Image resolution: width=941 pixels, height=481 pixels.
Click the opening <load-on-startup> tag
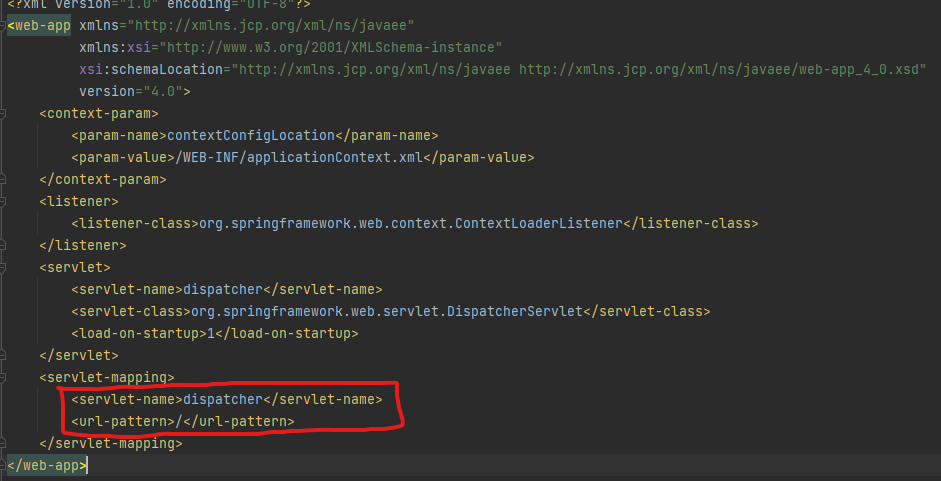click(x=139, y=333)
